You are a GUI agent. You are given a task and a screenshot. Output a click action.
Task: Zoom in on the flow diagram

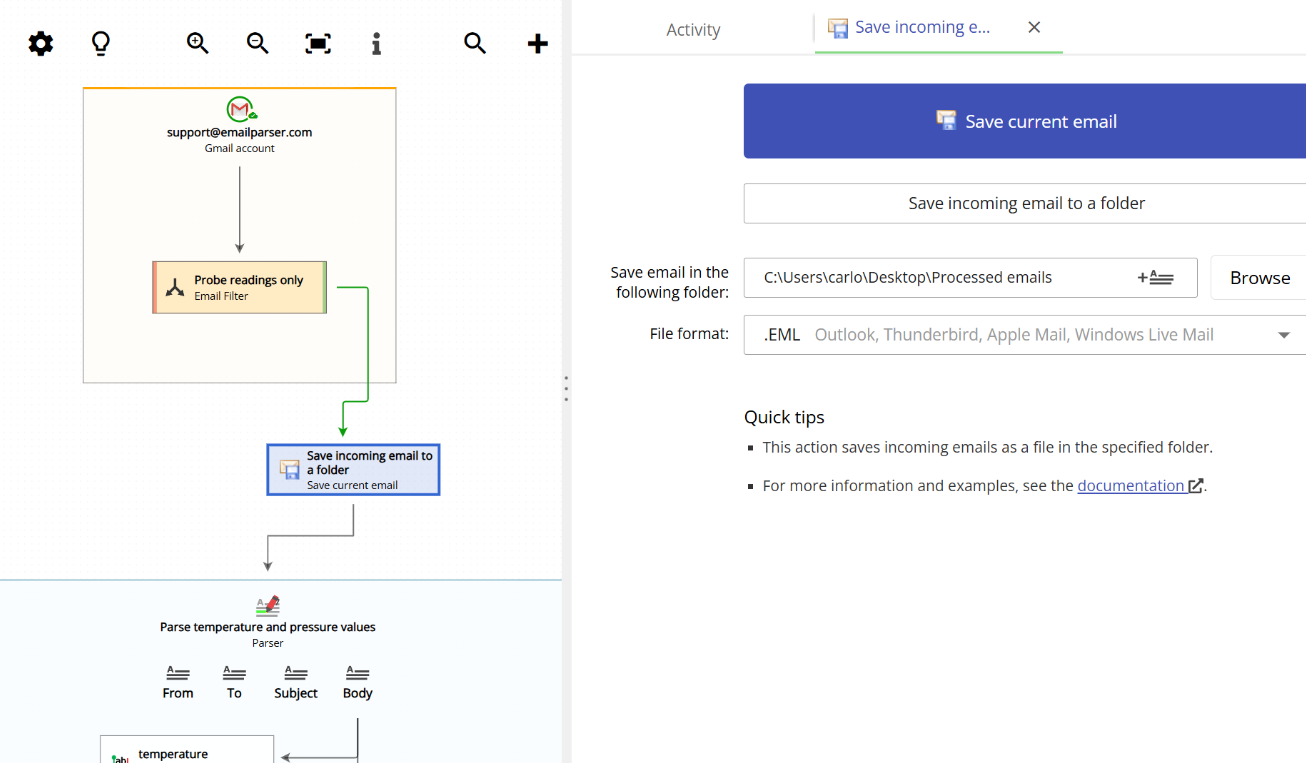tap(197, 43)
